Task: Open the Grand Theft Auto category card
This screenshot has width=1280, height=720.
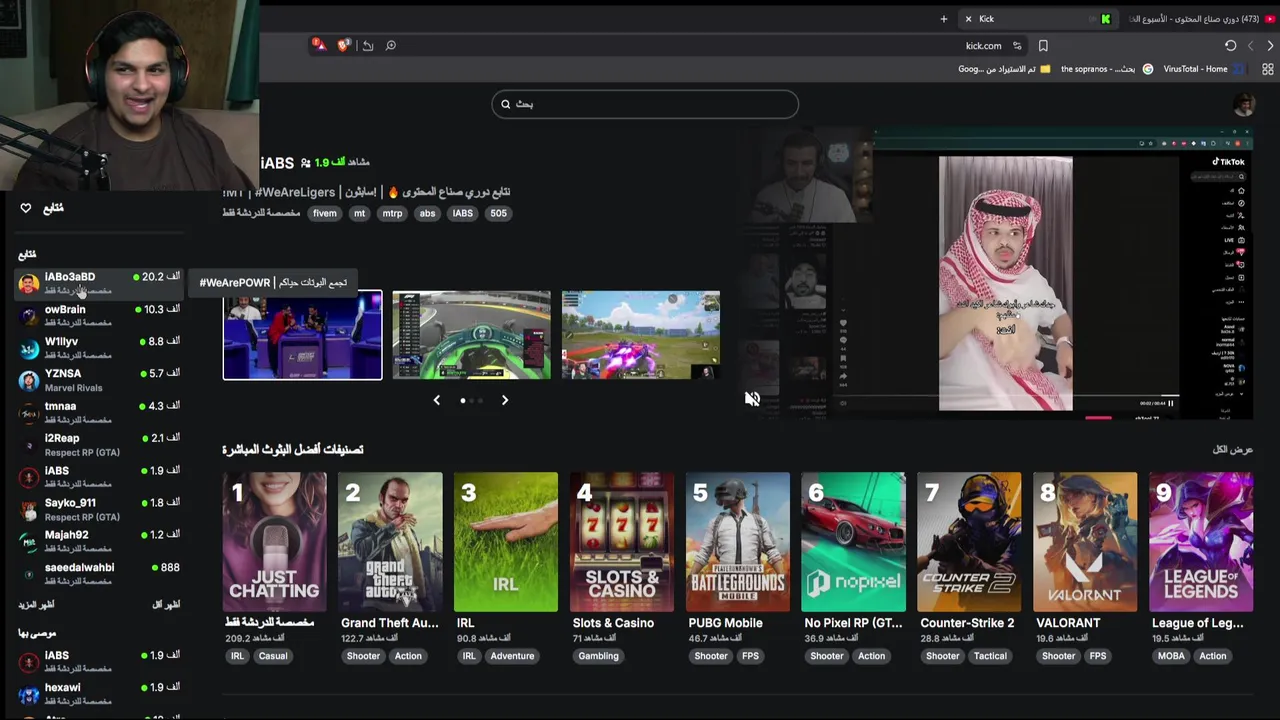Action: (x=390, y=542)
